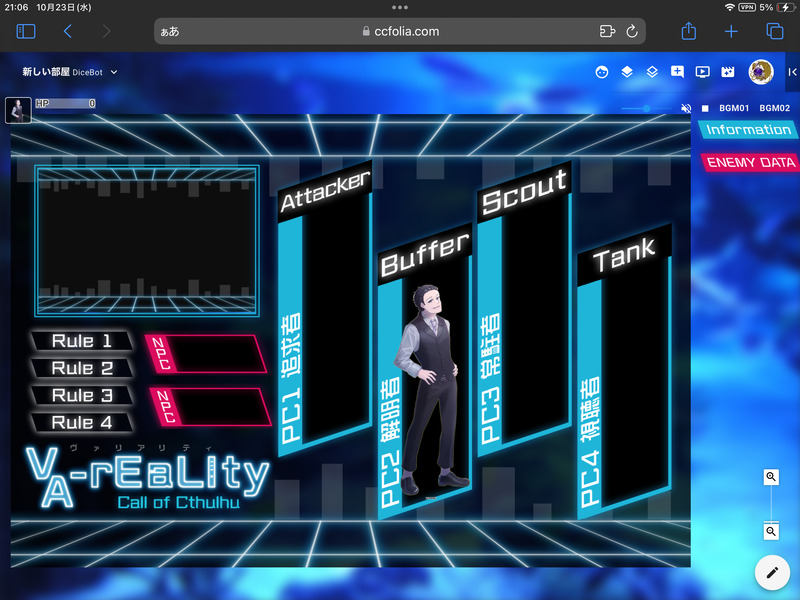Select the Rule 4 panel
Image resolution: width=800 pixels, height=600 pixels.
[x=82, y=422]
